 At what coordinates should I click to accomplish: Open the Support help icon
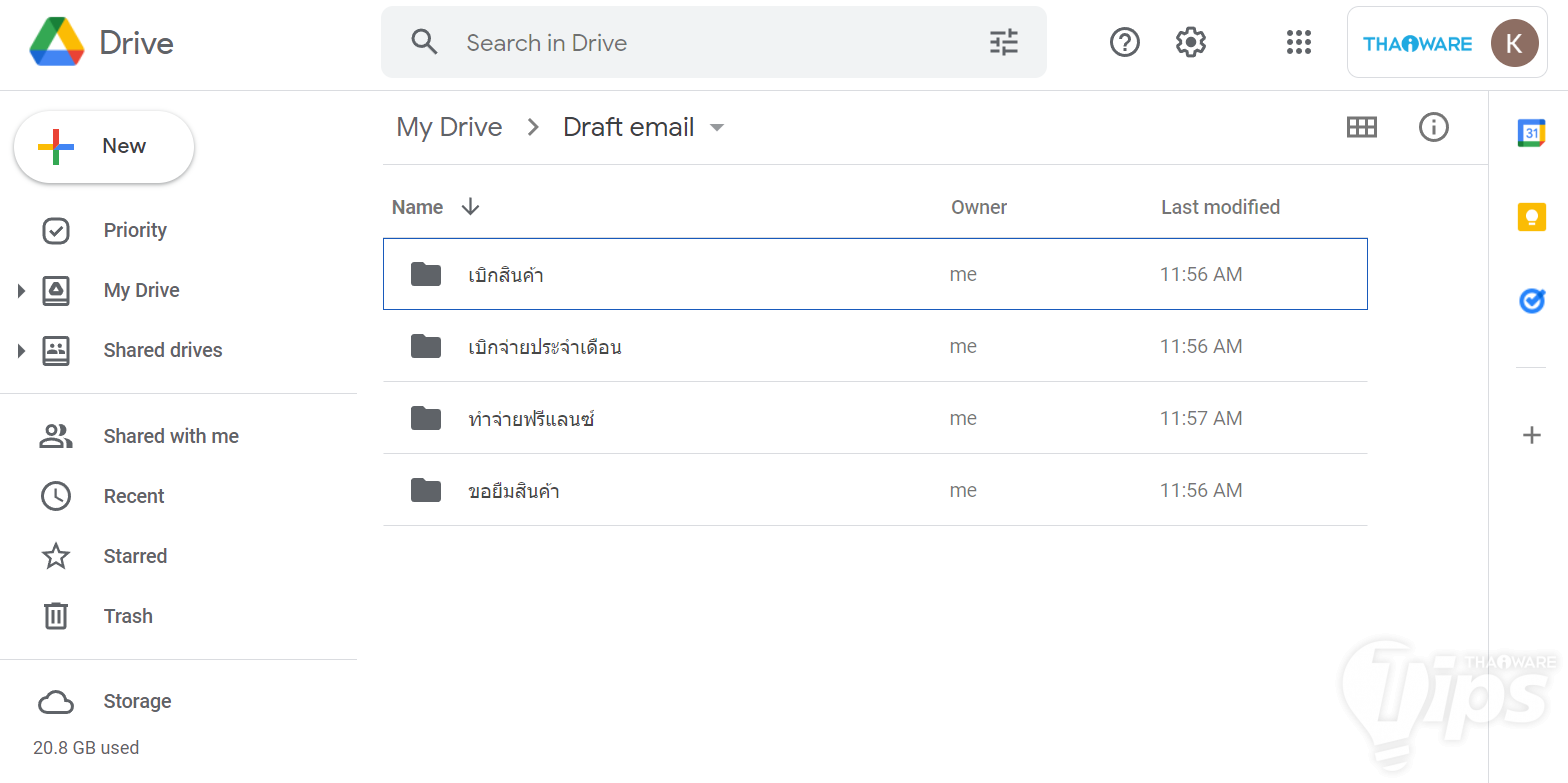click(1125, 42)
